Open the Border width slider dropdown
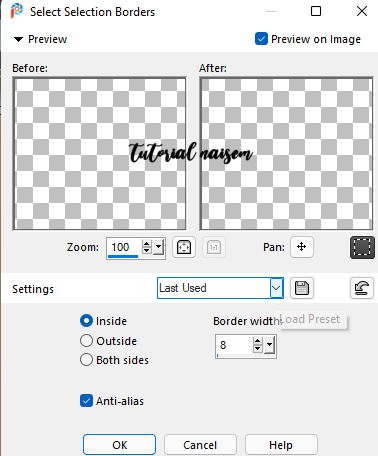Screen dimensions: 378x456 click(x=270, y=345)
